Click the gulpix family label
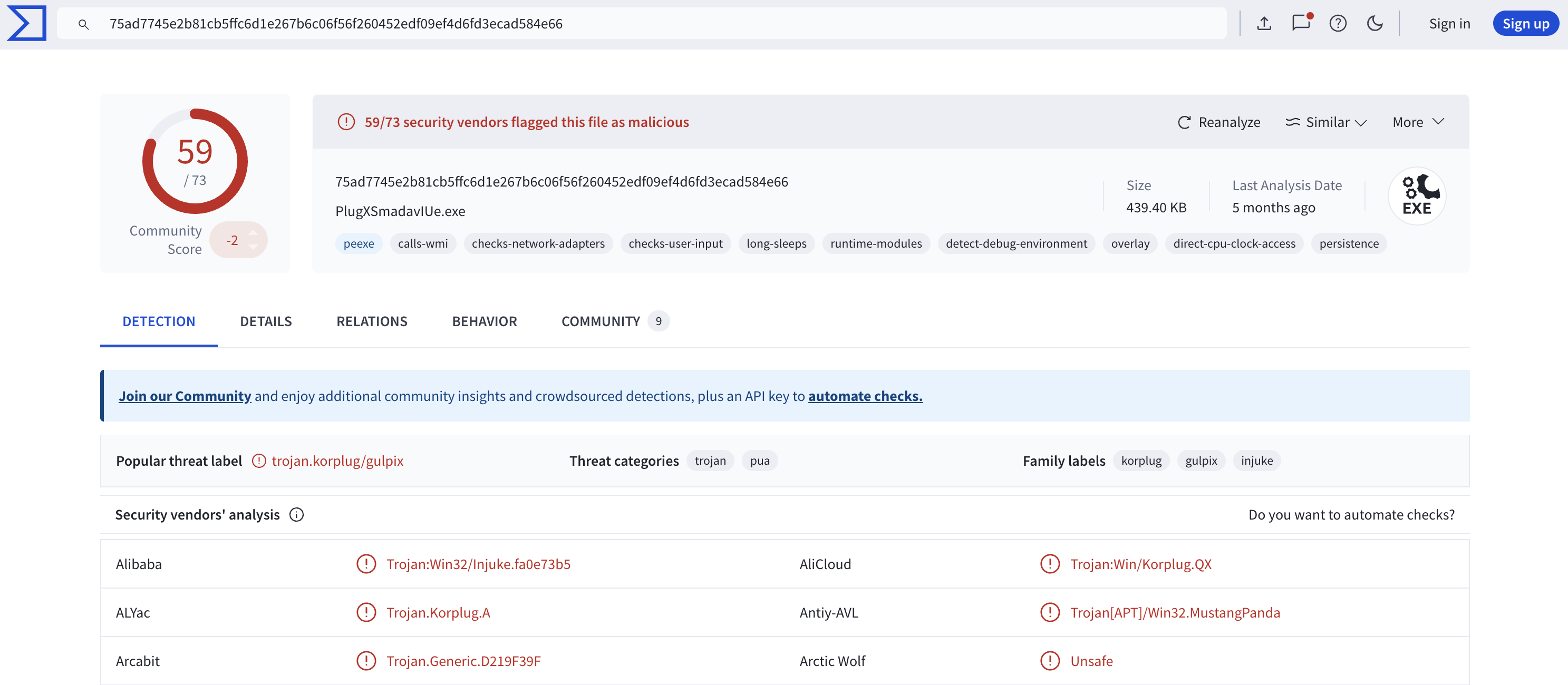 tap(1201, 461)
